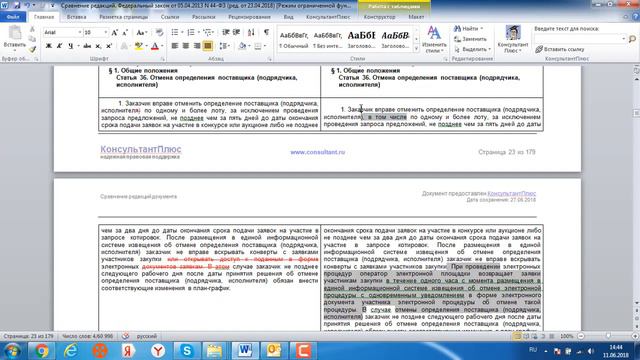640x360 pixels.
Task: Switch to the Рецензирование tab
Action: (x=249, y=17)
